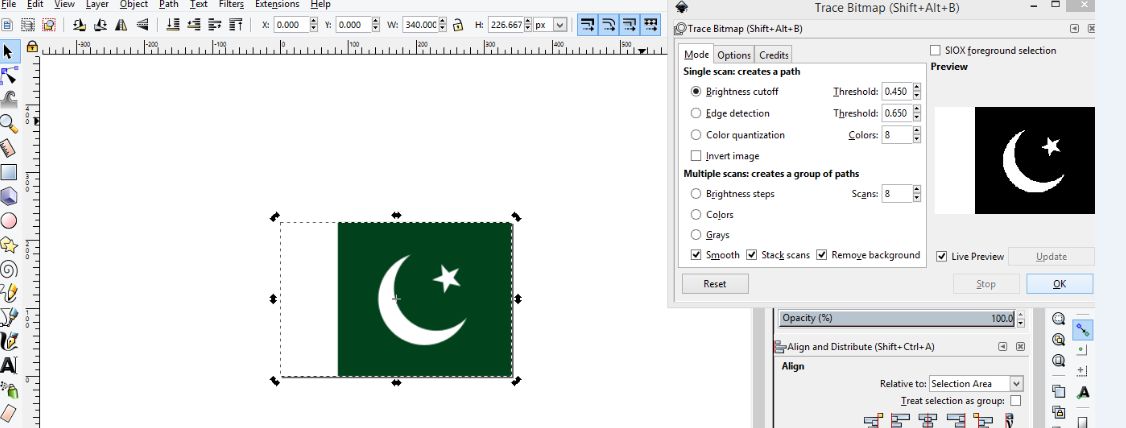
Task: Select the Star polygon tool
Action: [8, 245]
